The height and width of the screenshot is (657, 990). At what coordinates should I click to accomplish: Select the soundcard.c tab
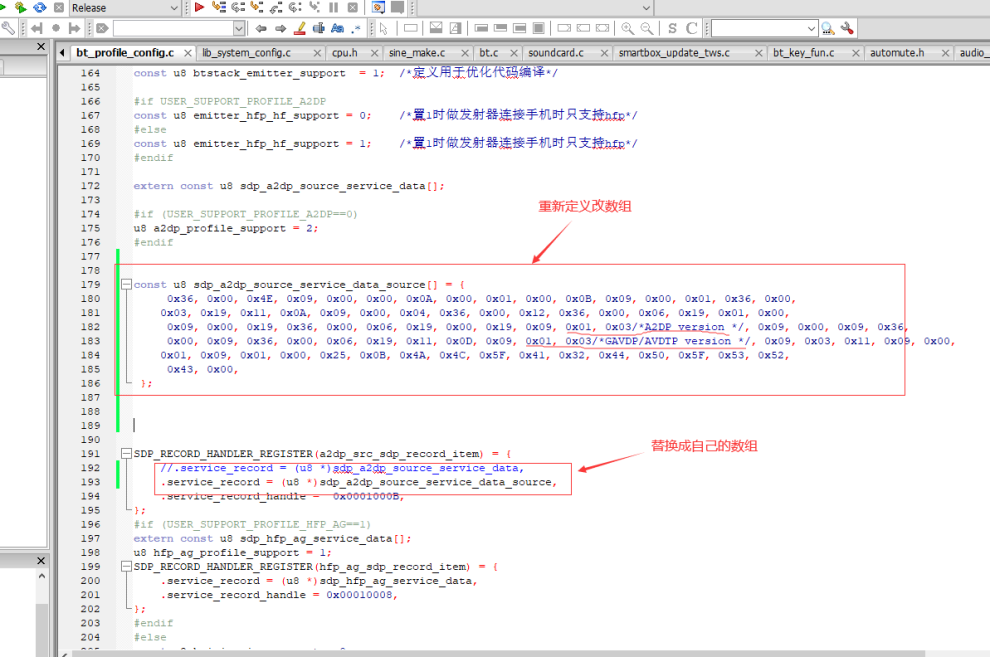(556, 53)
